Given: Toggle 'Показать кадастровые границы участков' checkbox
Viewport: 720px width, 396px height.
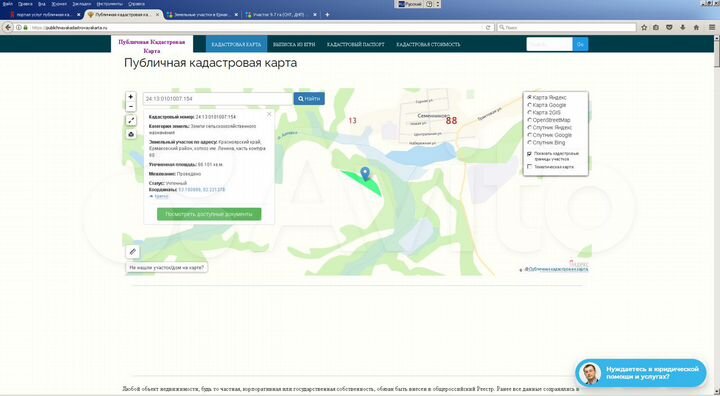Looking at the screenshot, I should 529,154.
